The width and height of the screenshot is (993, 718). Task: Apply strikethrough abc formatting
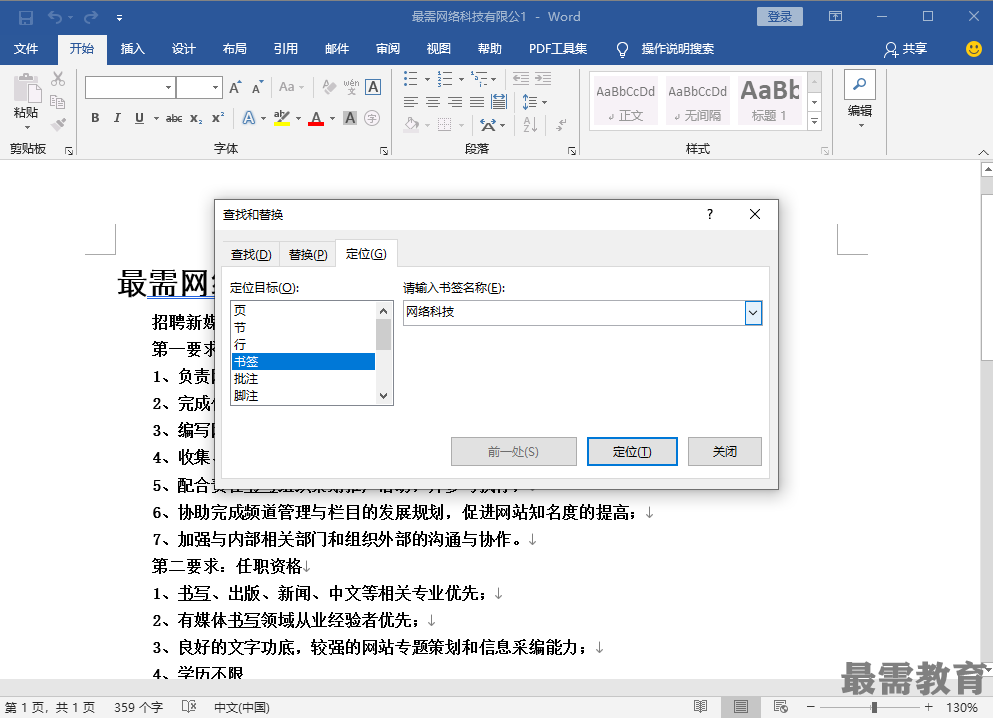(174, 118)
